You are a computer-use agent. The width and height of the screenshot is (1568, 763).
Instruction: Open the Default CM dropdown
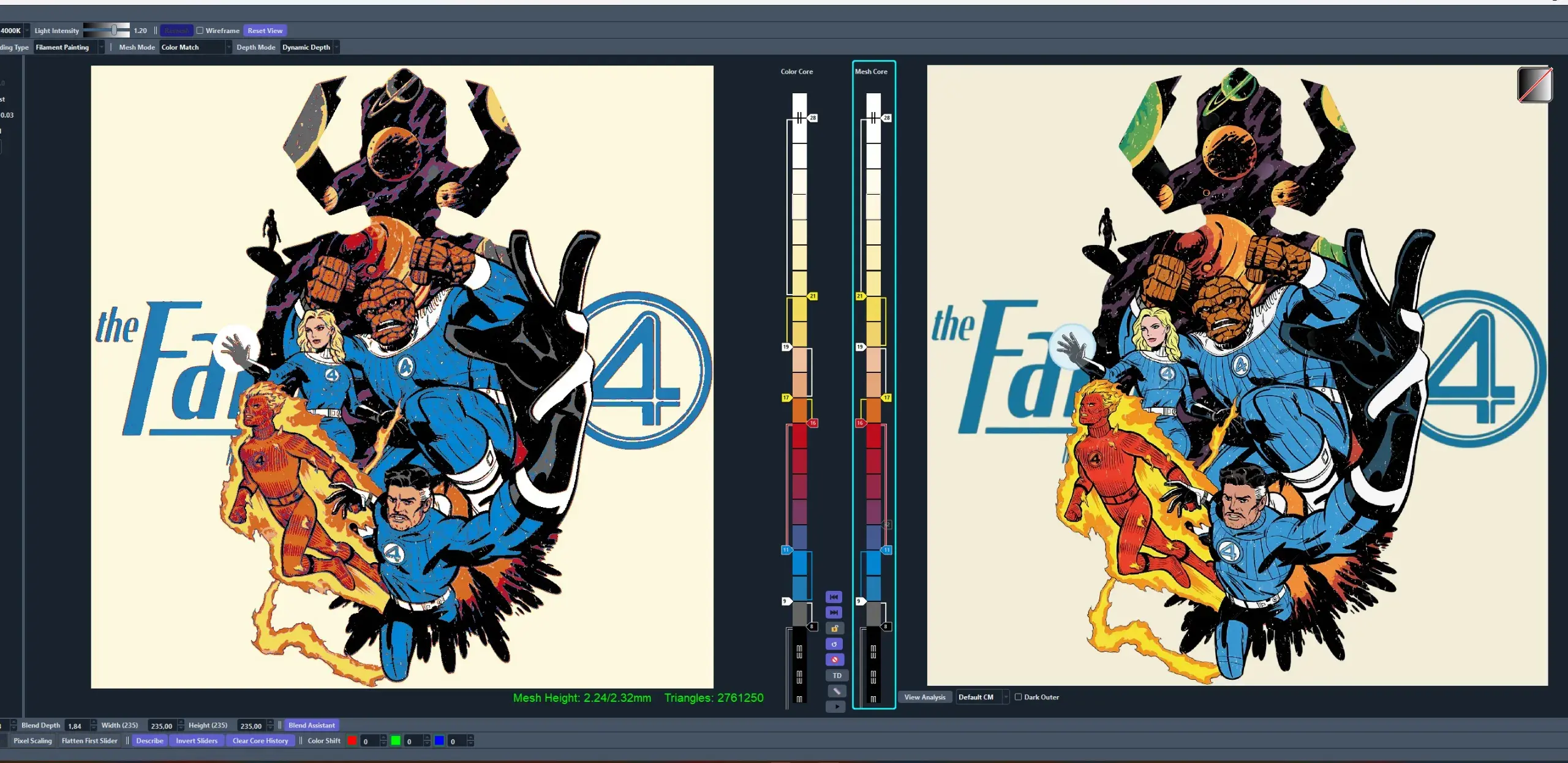[982, 697]
